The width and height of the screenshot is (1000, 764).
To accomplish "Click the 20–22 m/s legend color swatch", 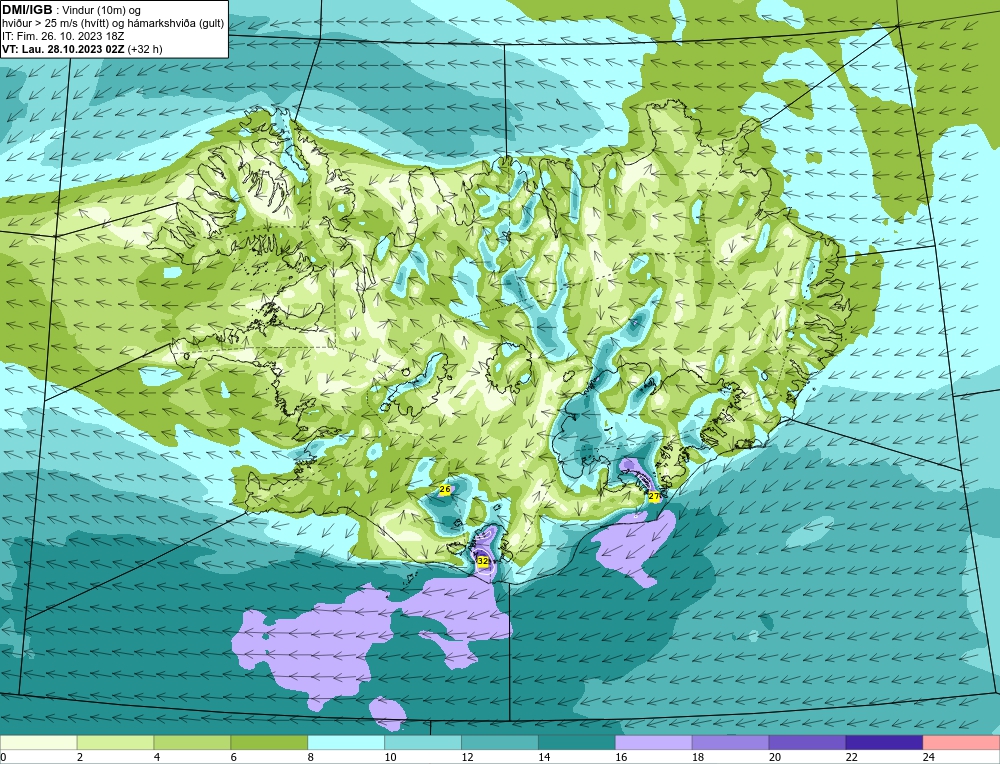I will [807, 743].
